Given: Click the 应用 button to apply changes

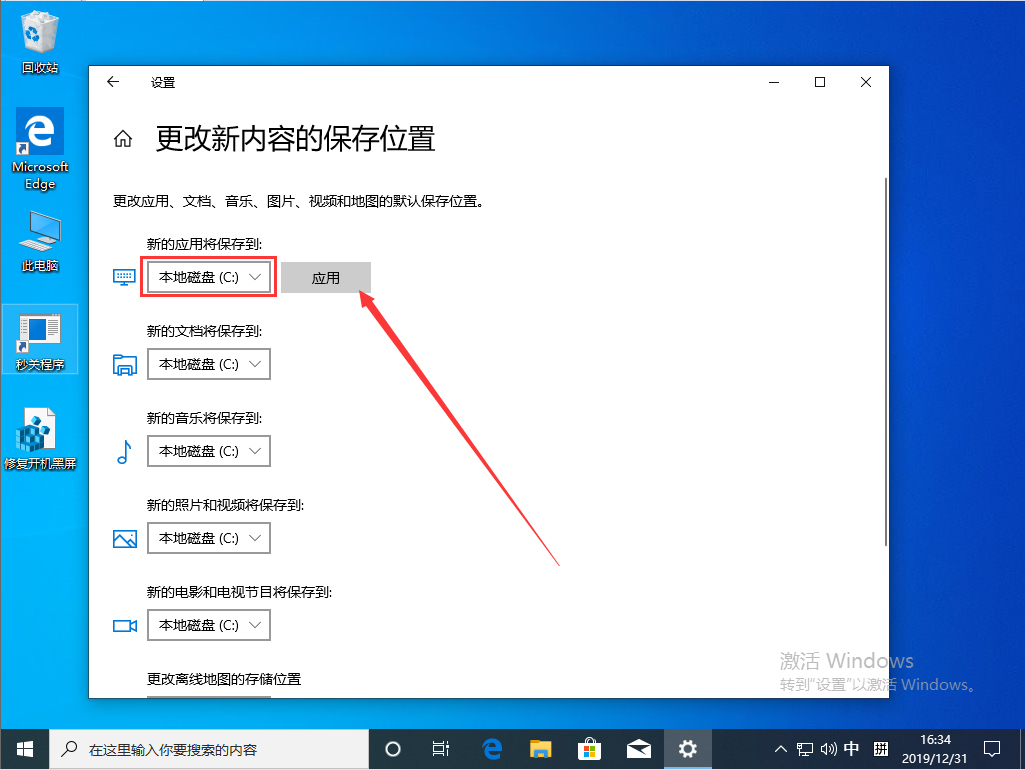Looking at the screenshot, I should [326, 277].
